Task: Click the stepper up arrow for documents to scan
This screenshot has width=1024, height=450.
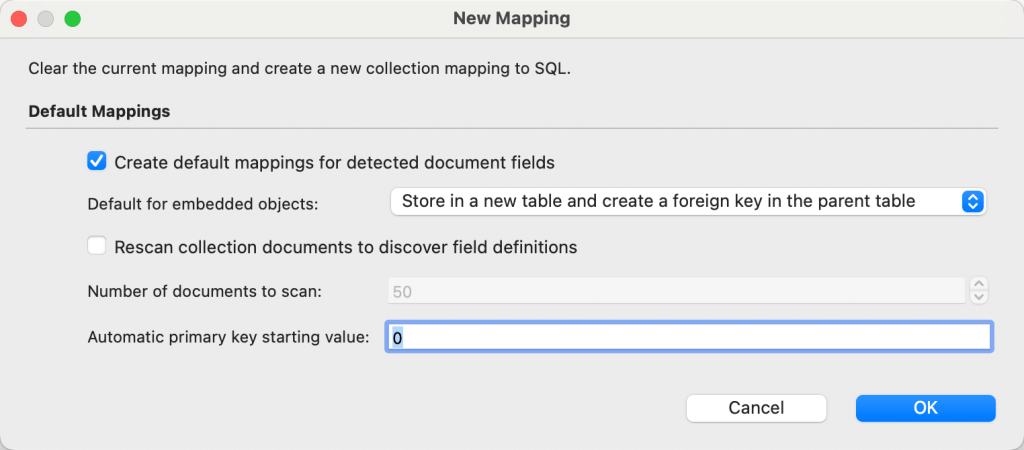Action: click(x=979, y=285)
